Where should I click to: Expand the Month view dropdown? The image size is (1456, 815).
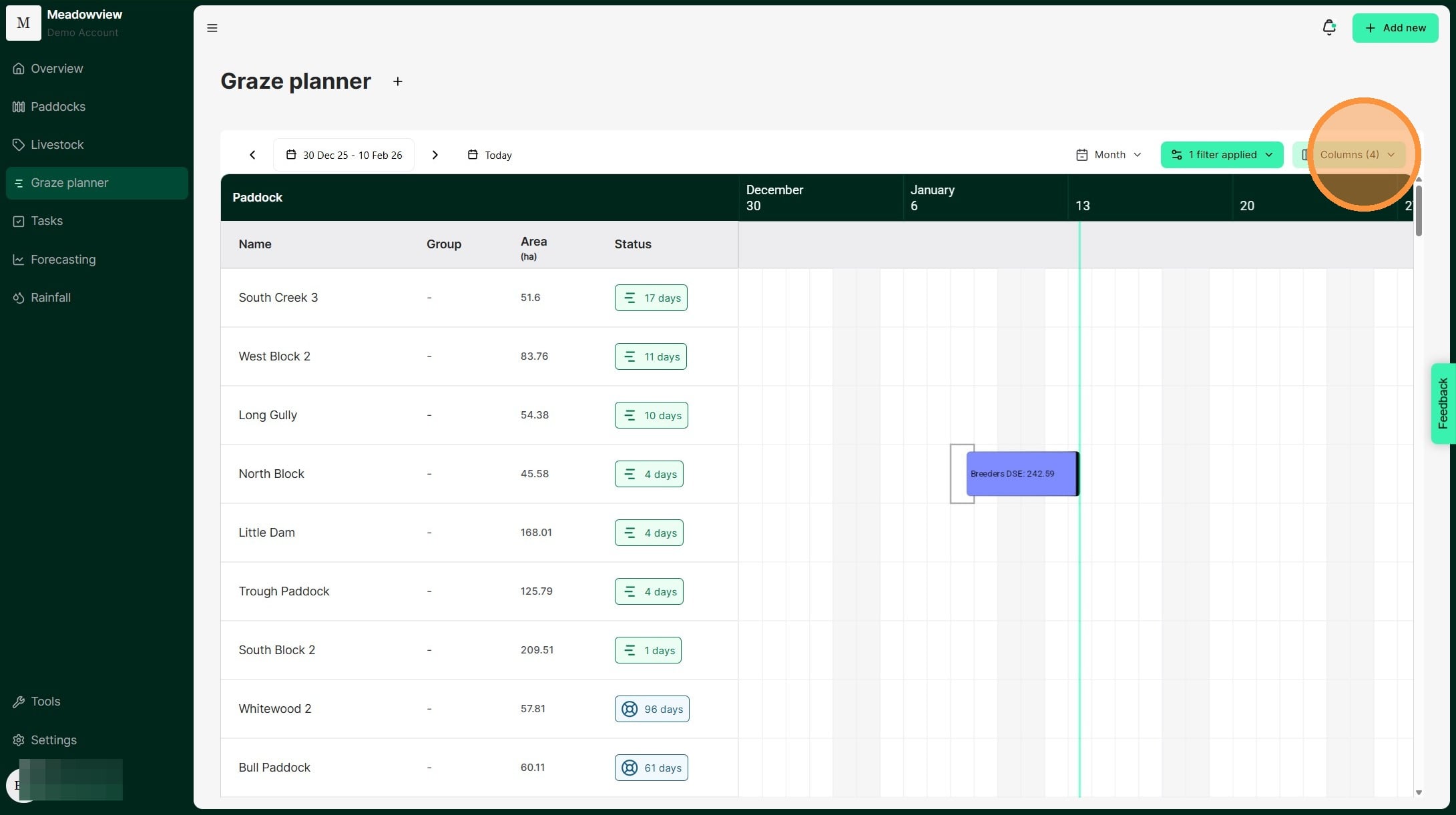click(x=1109, y=155)
